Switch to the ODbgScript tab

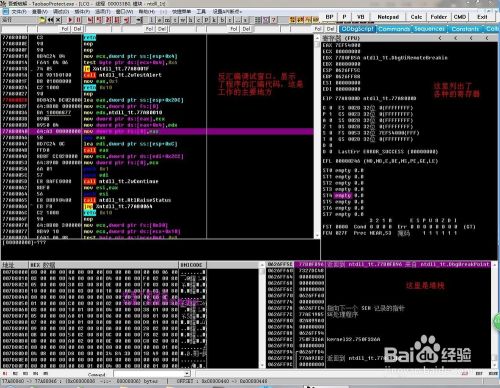pyautogui.click(x=357, y=29)
